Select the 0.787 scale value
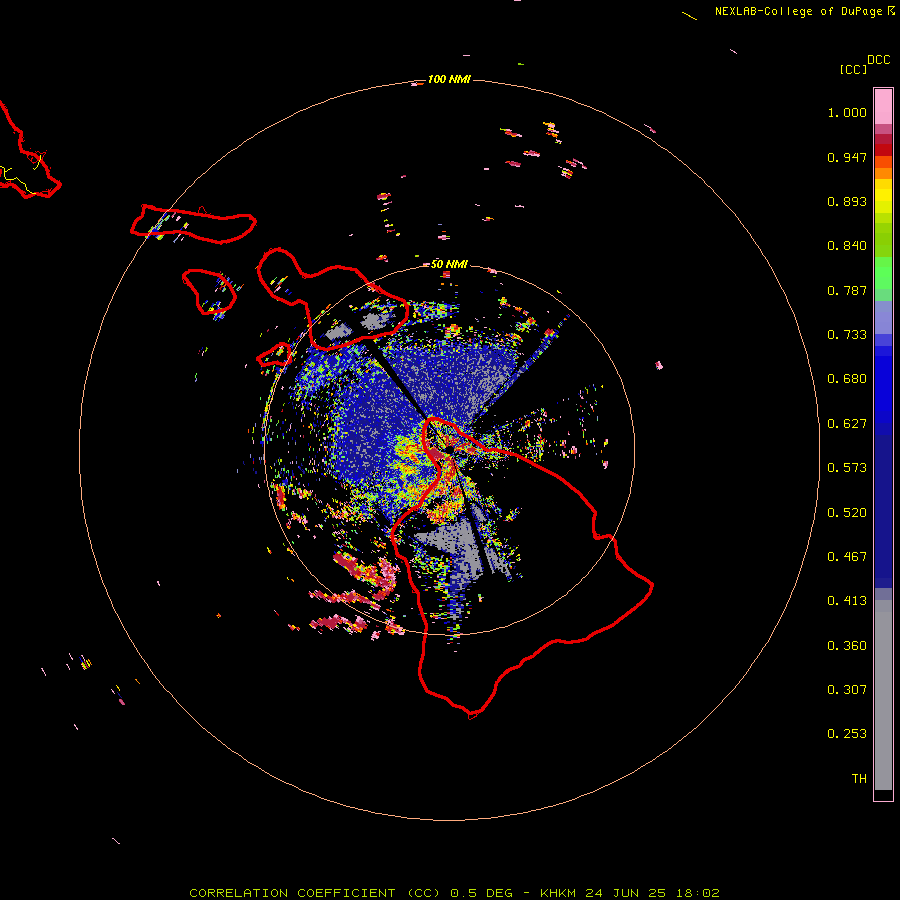The height and width of the screenshot is (900, 900). pyautogui.click(x=847, y=290)
